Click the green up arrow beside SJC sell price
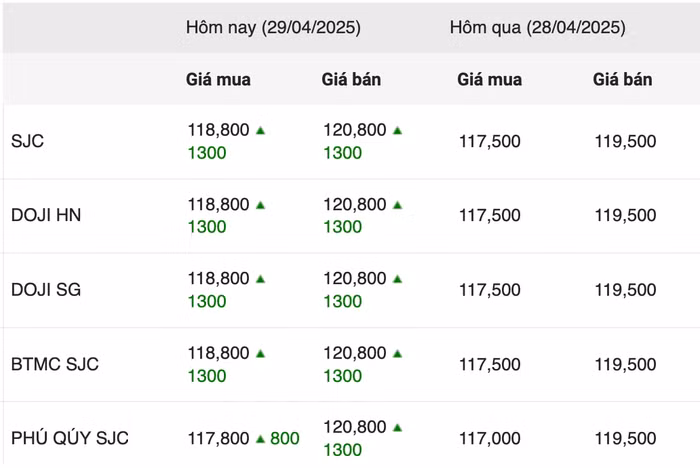 397,130
